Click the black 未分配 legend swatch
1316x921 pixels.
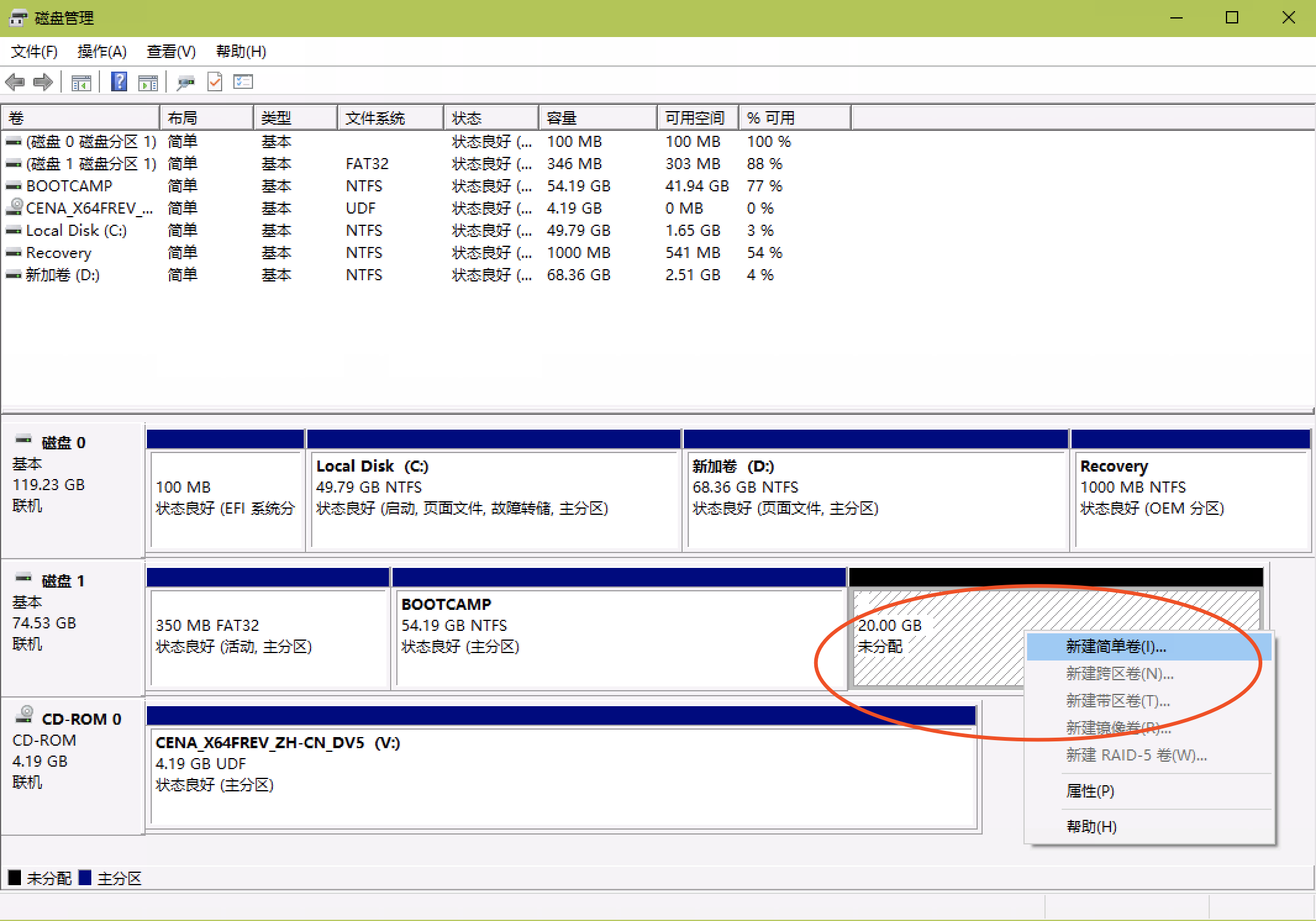(15, 878)
